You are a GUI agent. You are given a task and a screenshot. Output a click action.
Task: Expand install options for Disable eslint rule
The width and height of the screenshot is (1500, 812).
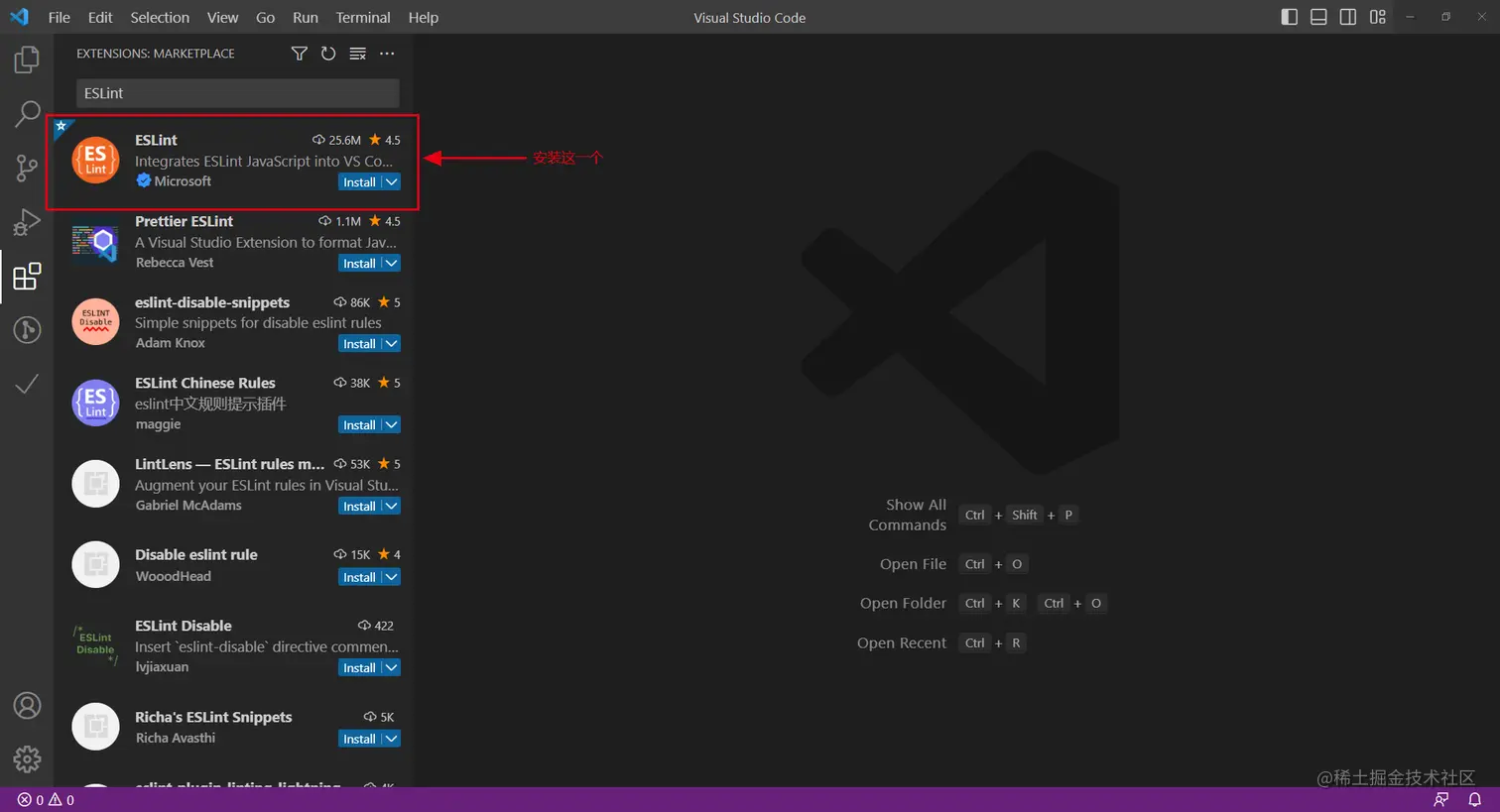[x=392, y=578]
